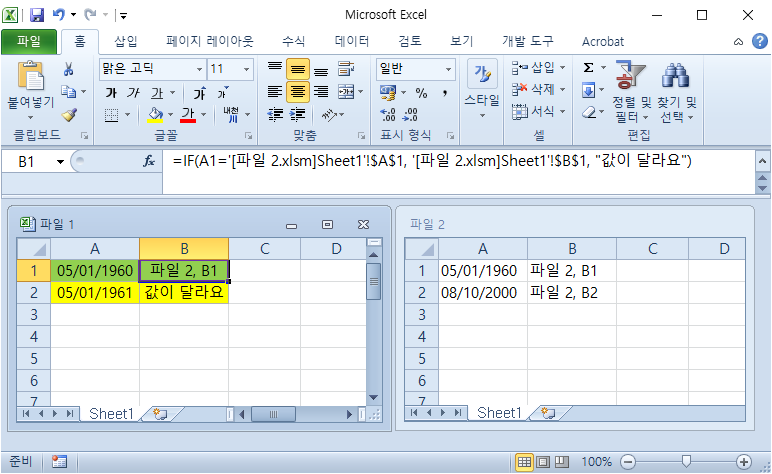This screenshot has height=474, width=772.
Task: Click the Comma Style icon
Action: (445, 93)
